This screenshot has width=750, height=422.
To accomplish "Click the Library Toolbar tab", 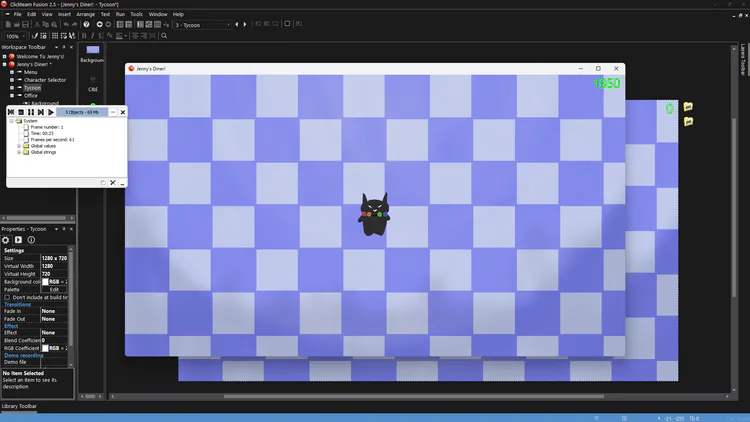I will 19,406.
